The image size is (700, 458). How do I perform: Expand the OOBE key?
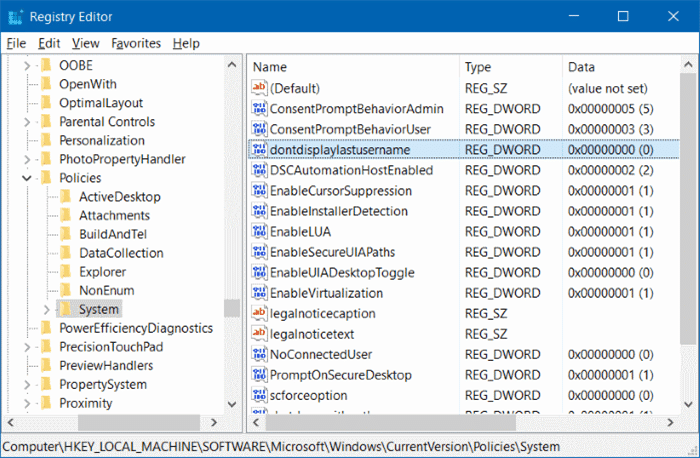click(x=27, y=66)
